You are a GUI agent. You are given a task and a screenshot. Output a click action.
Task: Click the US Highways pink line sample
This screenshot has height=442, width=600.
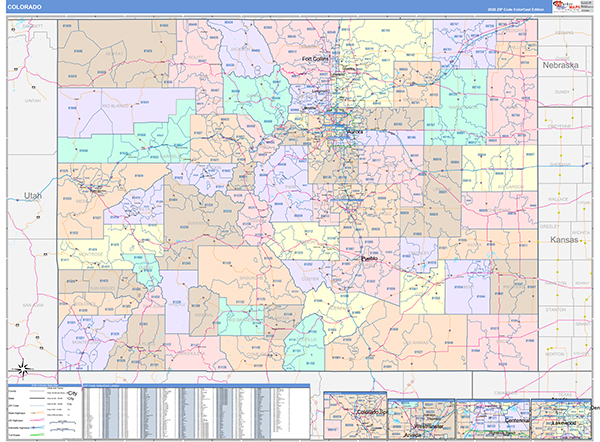pyautogui.click(x=37, y=420)
